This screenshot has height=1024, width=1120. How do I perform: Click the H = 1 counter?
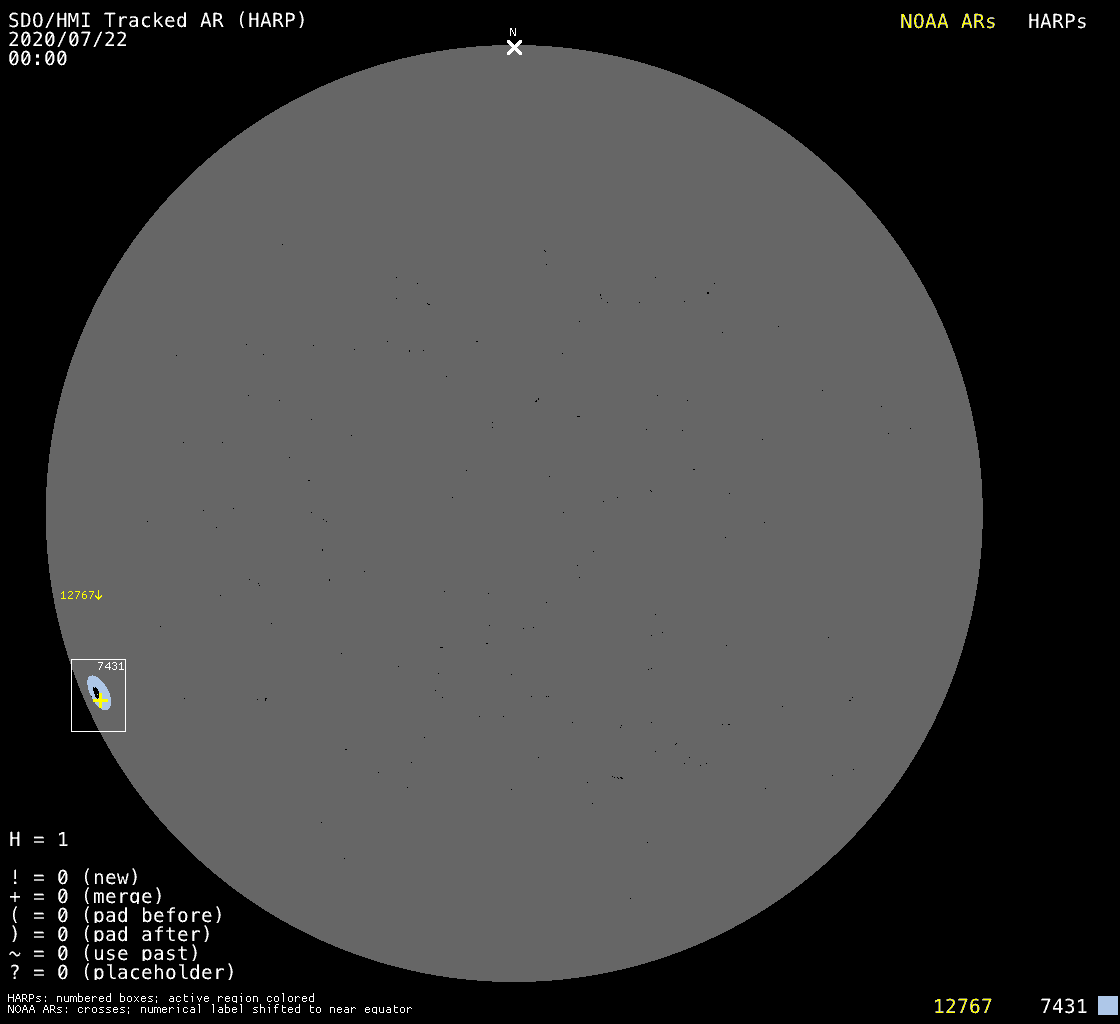[39, 839]
